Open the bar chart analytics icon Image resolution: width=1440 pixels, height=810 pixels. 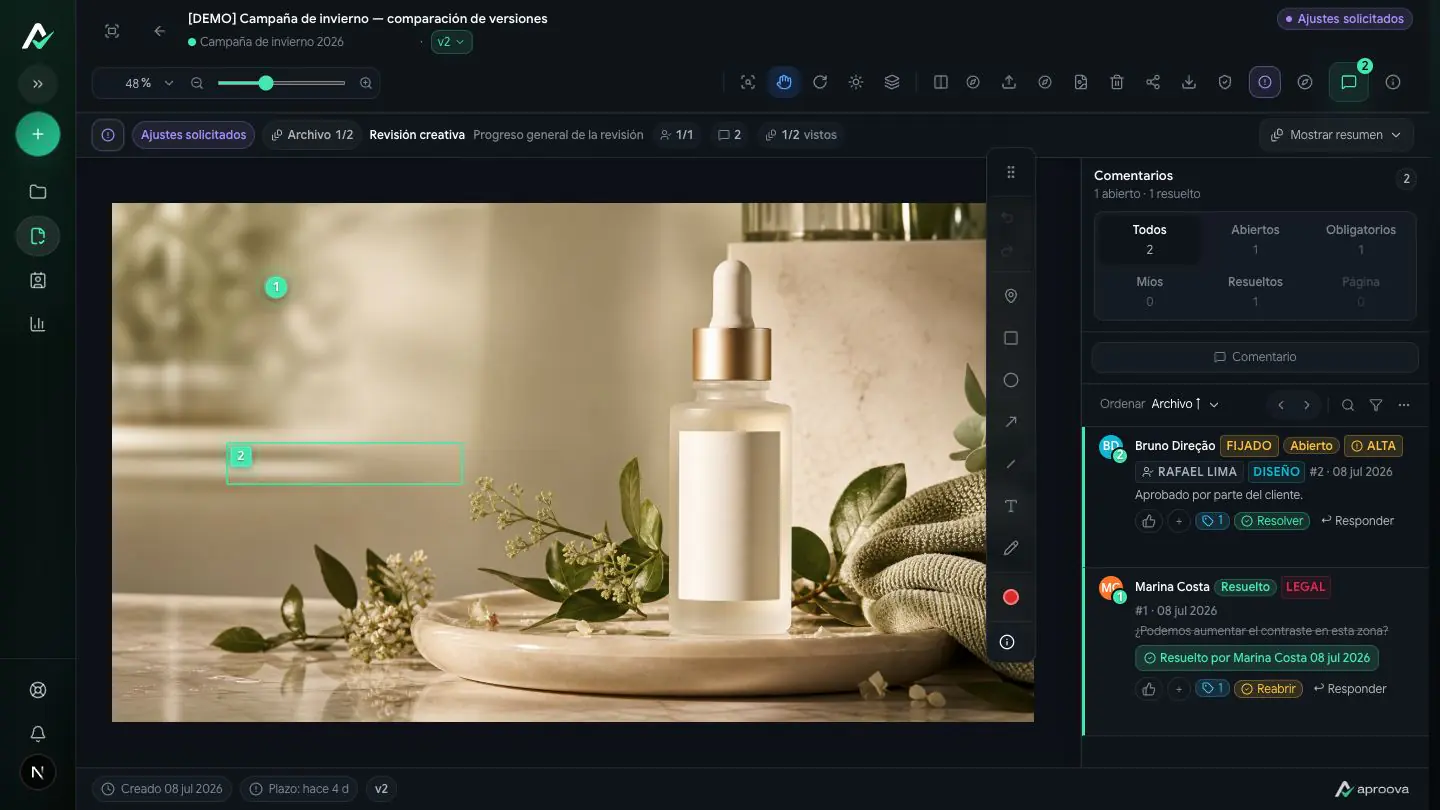pyautogui.click(x=38, y=324)
